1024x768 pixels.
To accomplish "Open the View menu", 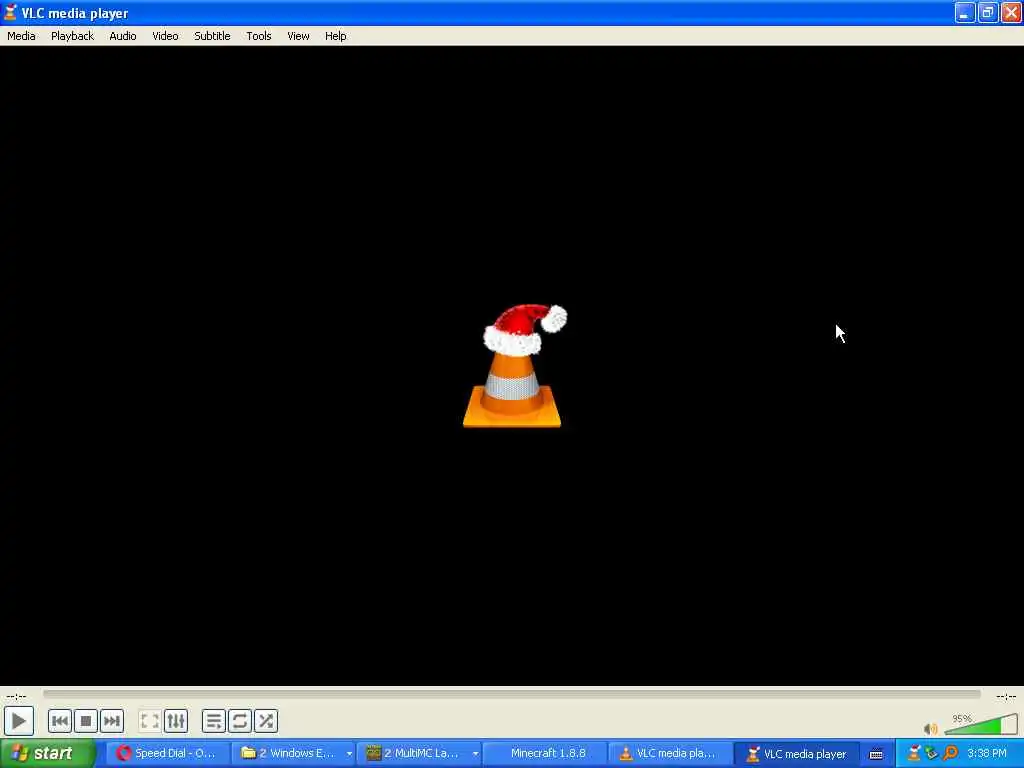I will [x=298, y=36].
